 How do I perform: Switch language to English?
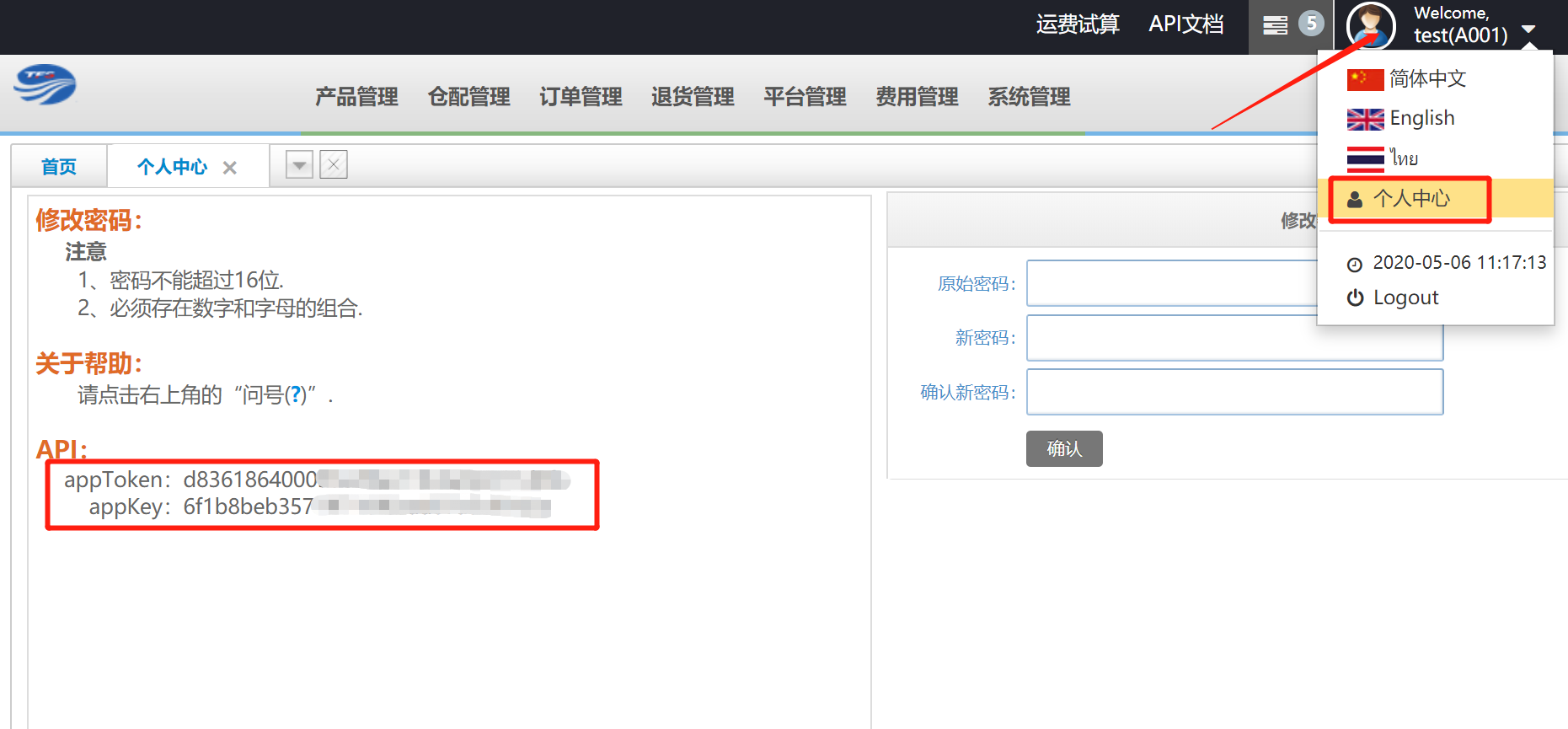[x=1421, y=119]
